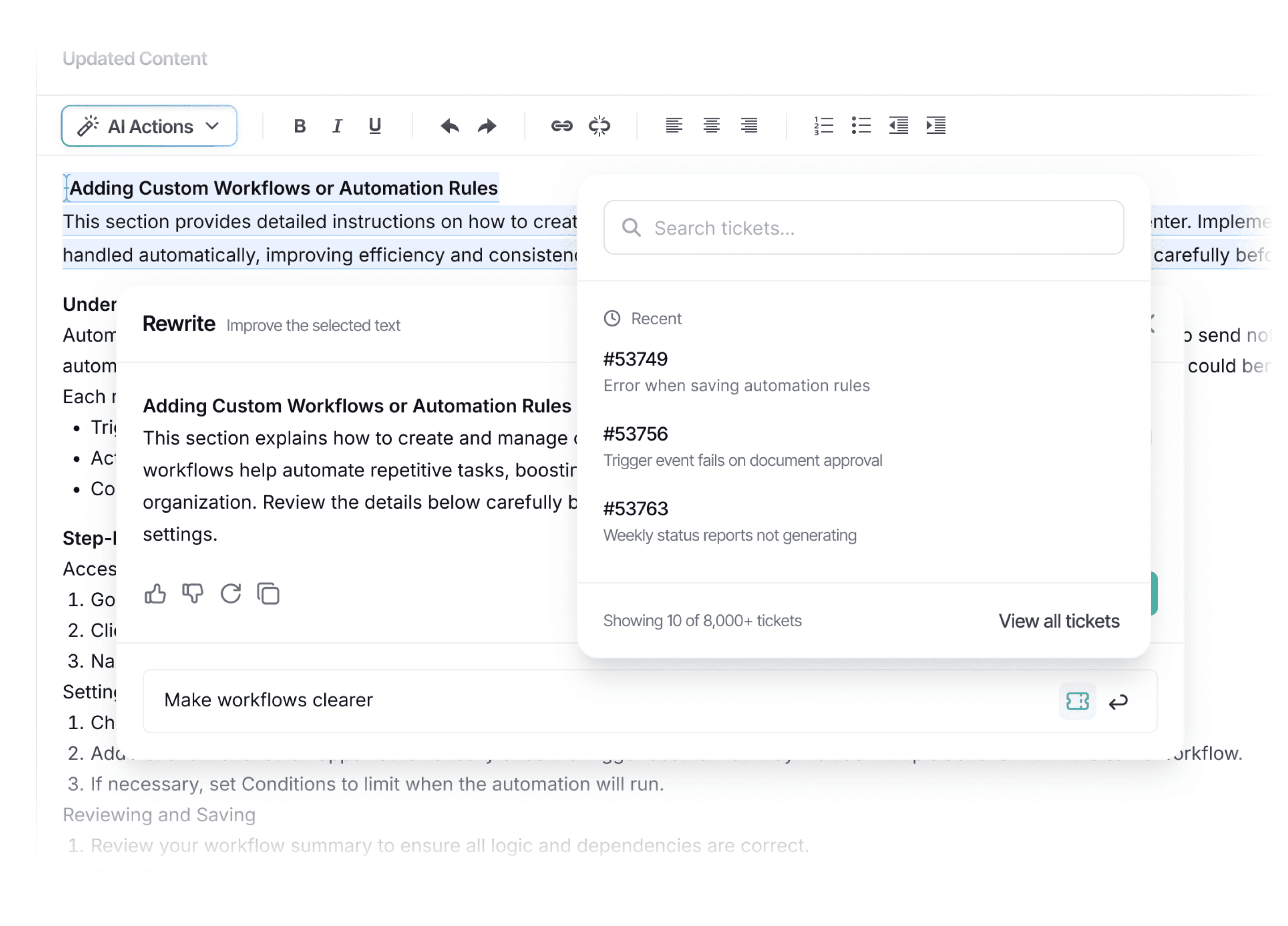Insert a link with the chain icon
1288x926 pixels.
point(561,126)
